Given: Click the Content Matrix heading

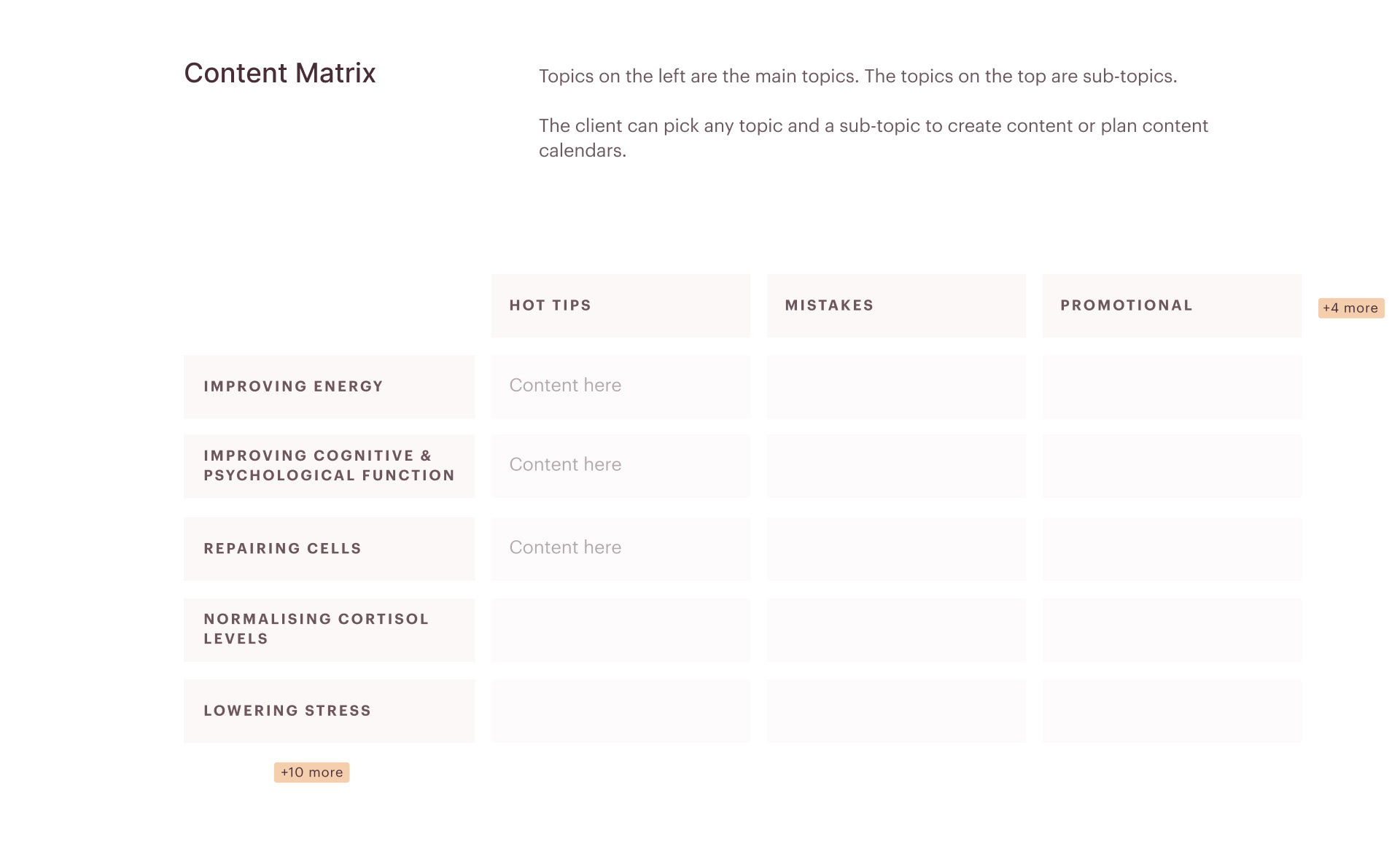Looking at the screenshot, I should tap(280, 73).
